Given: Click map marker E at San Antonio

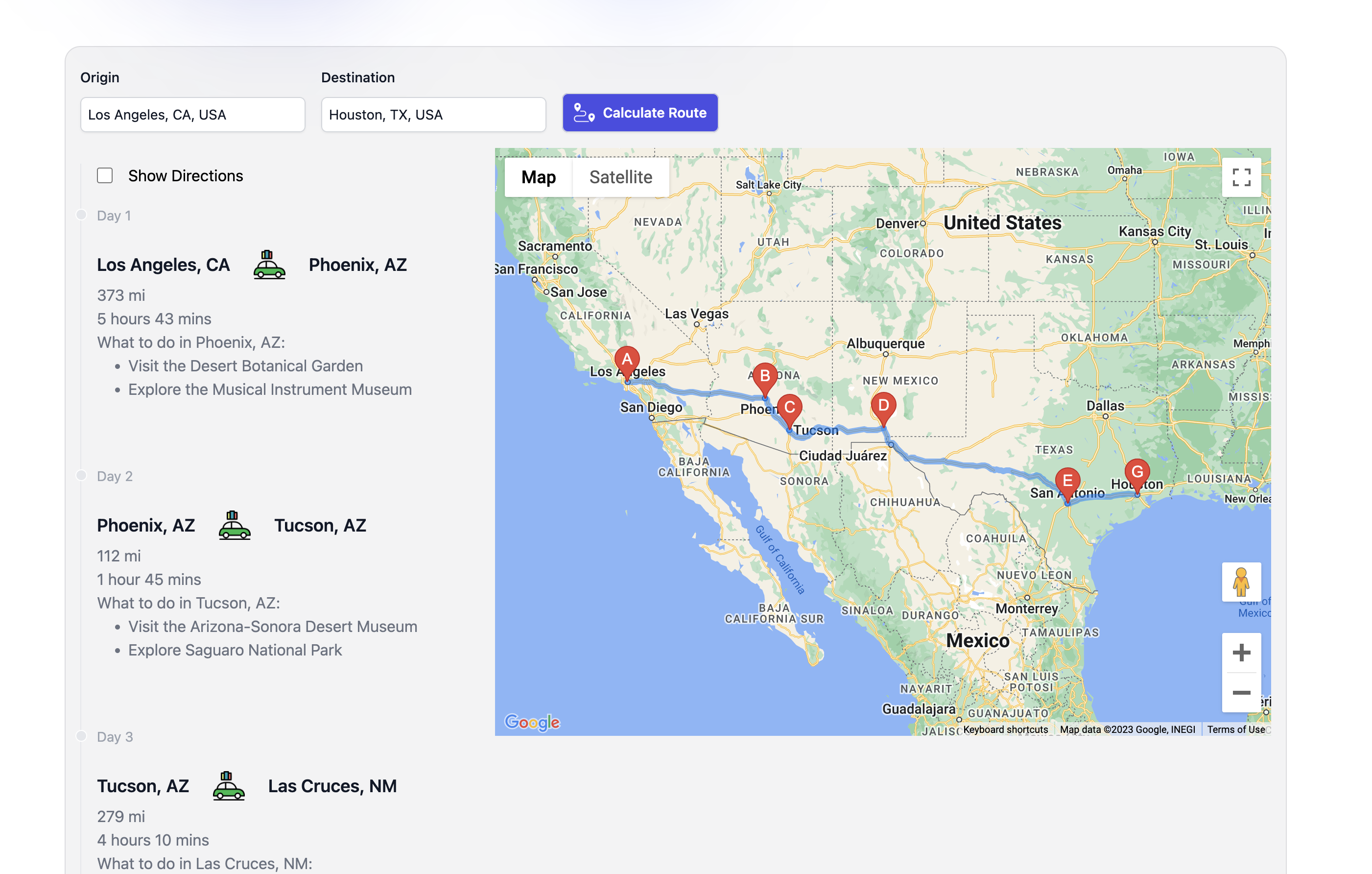Looking at the screenshot, I should point(1067,485).
